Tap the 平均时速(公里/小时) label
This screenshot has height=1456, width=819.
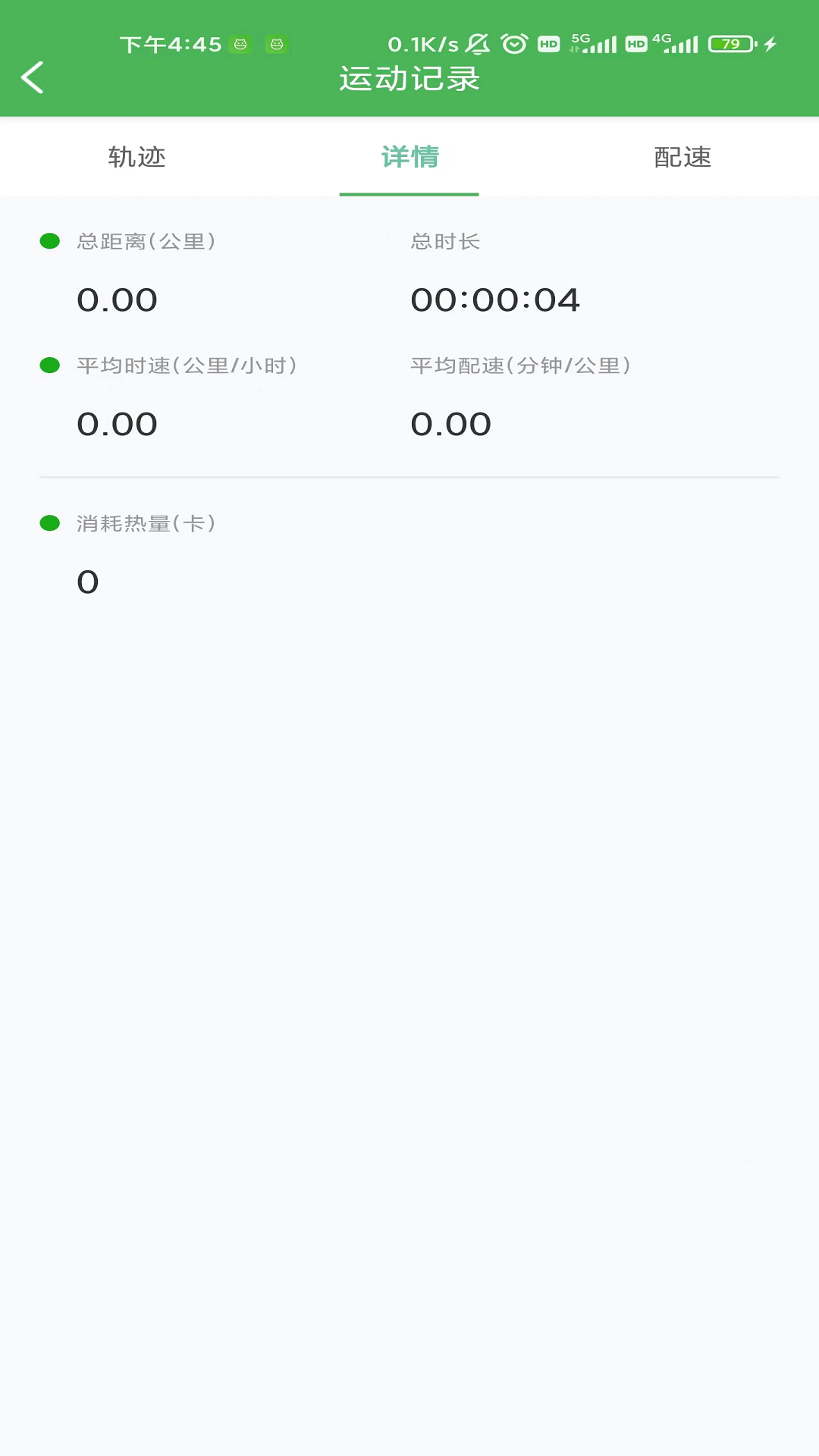(x=187, y=366)
